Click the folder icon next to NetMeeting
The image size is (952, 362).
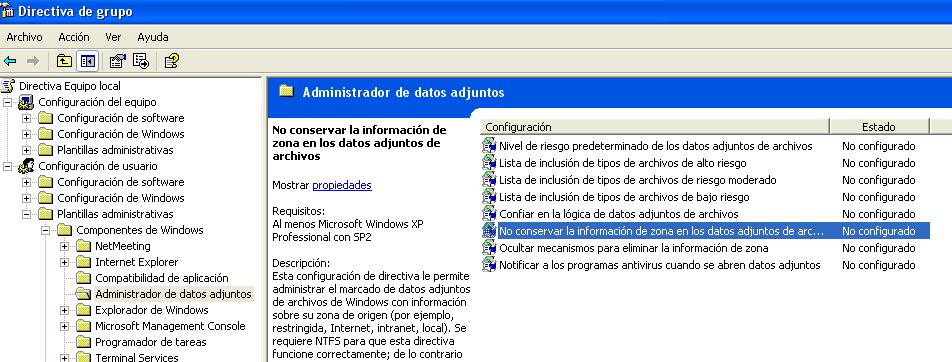point(84,246)
